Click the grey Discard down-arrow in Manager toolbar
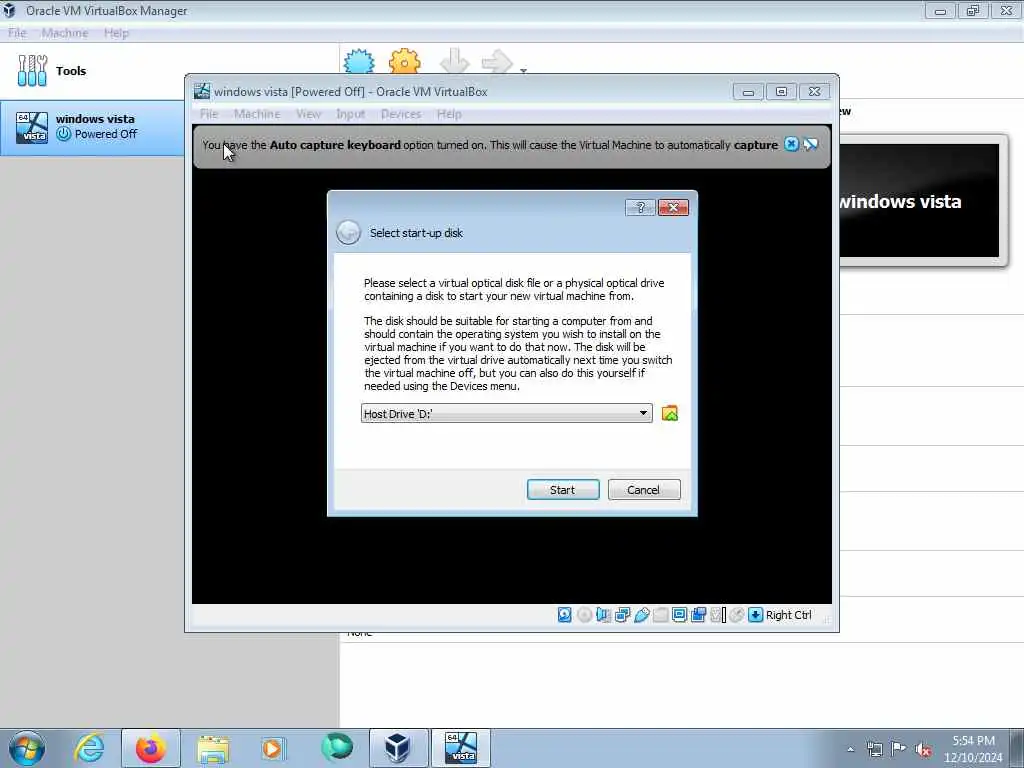 click(455, 62)
